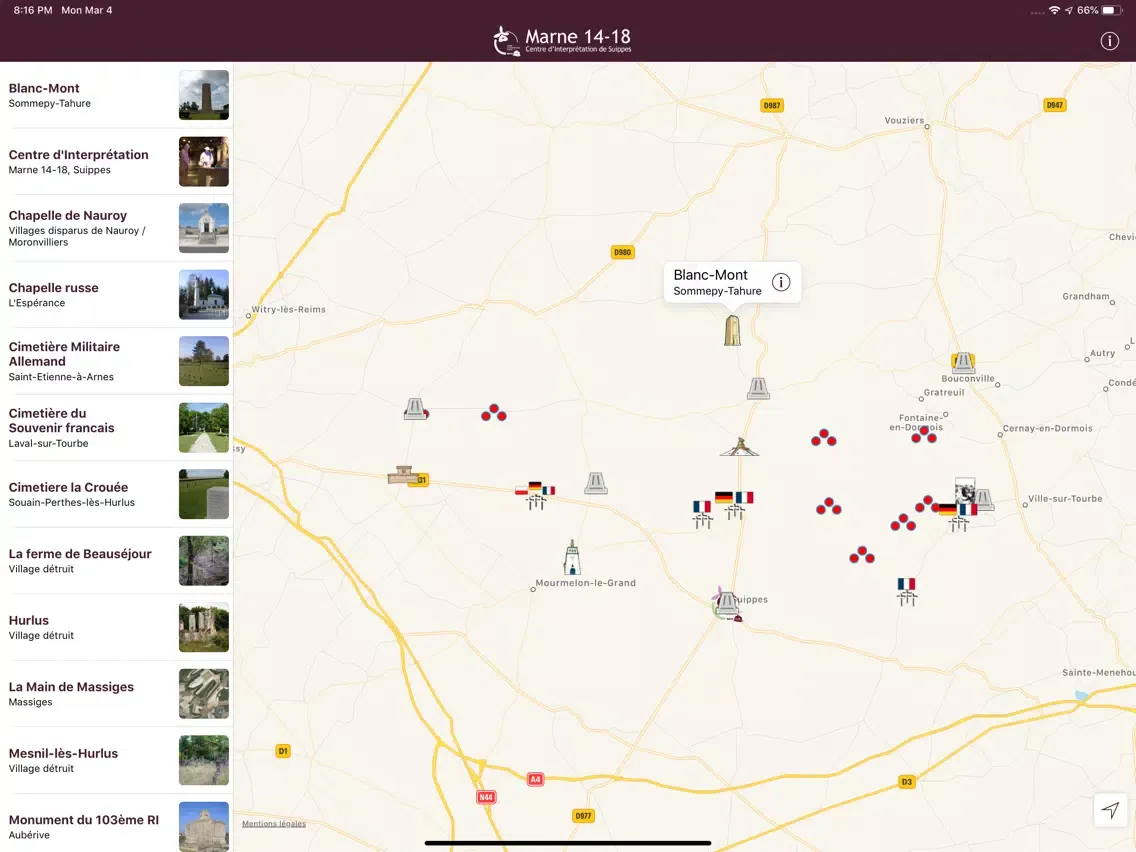Tap red dots cluster near Witry-lès-Reims
Image resolution: width=1136 pixels, height=852 pixels.
(493, 412)
